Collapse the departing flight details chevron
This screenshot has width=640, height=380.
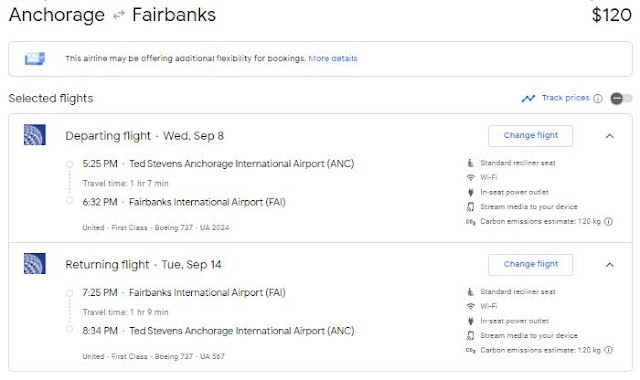[609, 136]
